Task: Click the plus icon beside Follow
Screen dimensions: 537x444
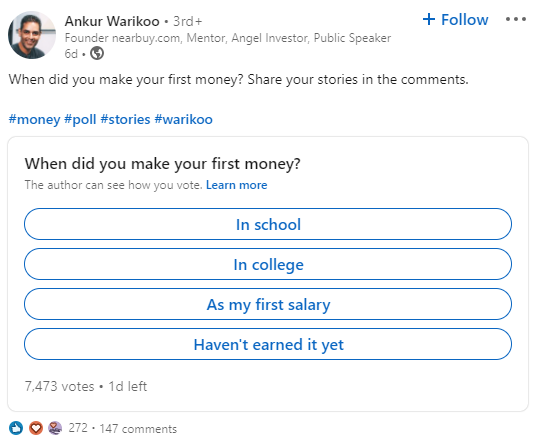Action: point(429,19)
